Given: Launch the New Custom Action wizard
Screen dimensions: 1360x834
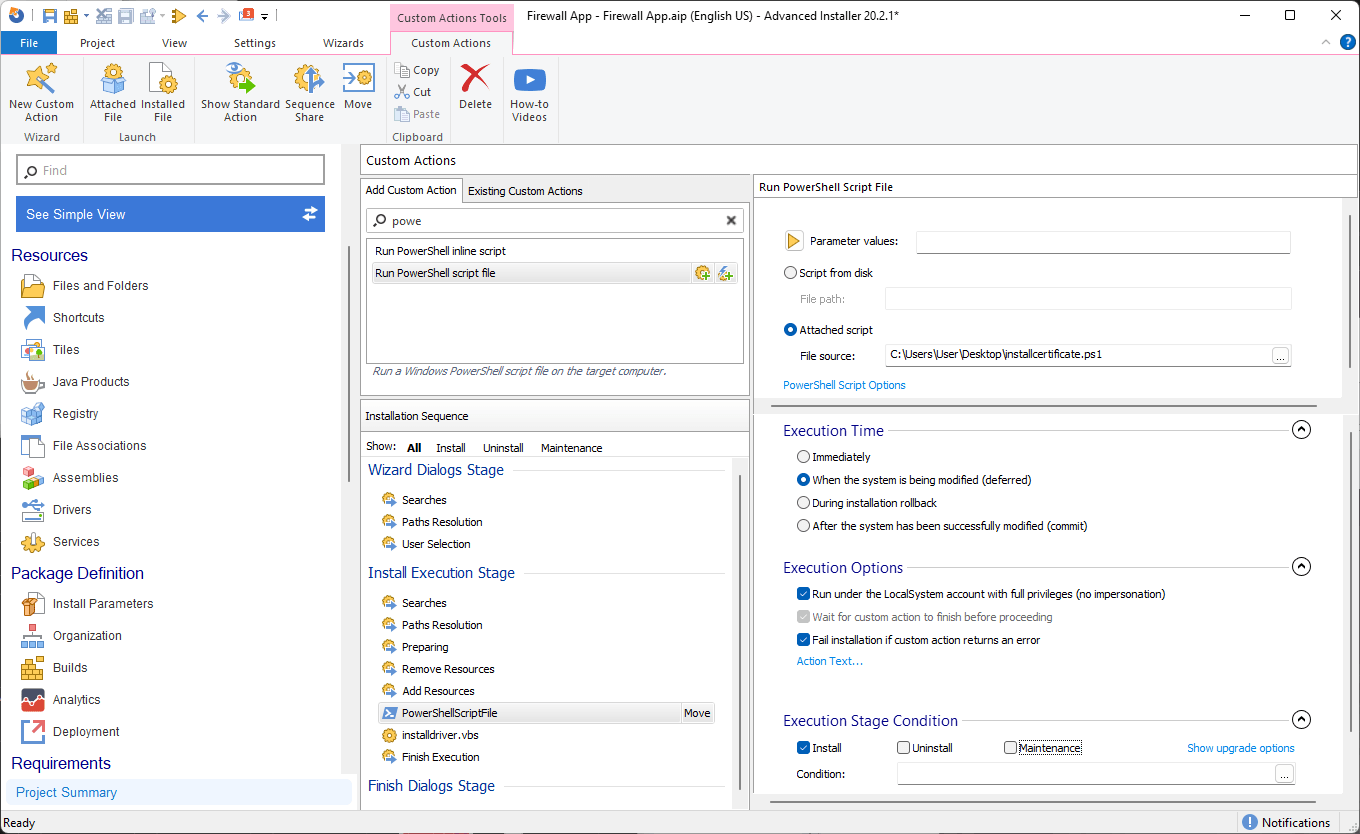Looking at the screenshot, I should pyautogui.click(x=41, y=92).
